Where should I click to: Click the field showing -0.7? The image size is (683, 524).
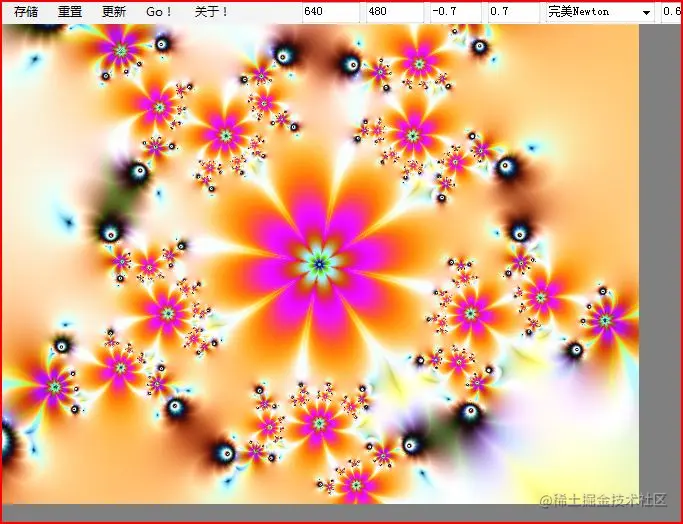pyautogui.click(x=456, y=12)
